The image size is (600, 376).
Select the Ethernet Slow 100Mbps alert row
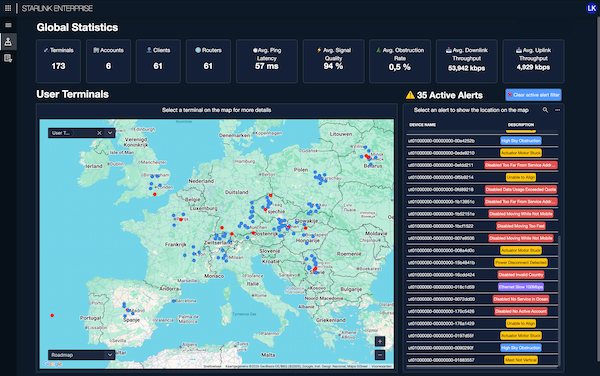[482, 287]
